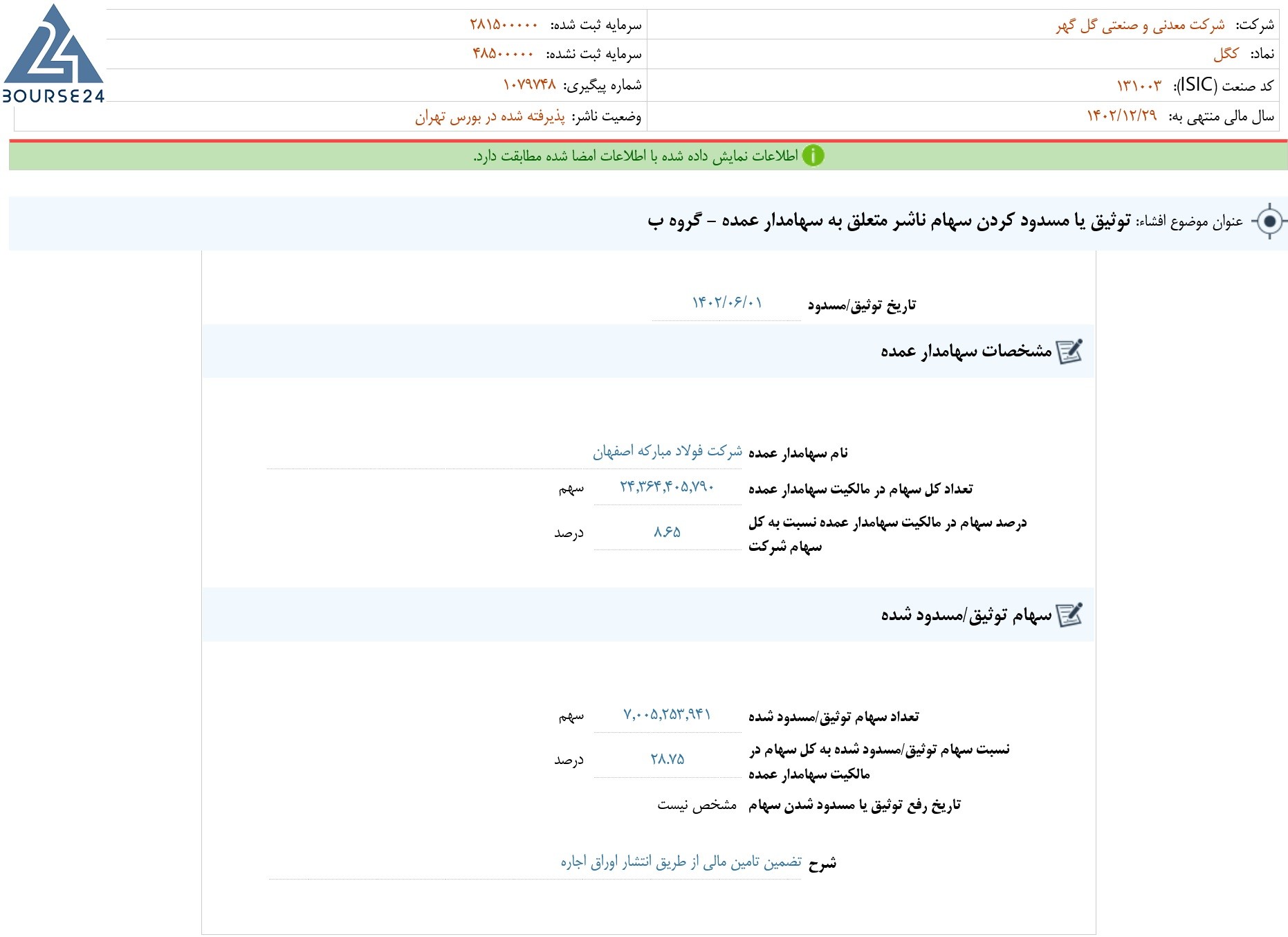Click the fiscal year end date ۱۴۰۲/۱۲/۲۹
The image size is (1288, 937).
click(1121, 116)
